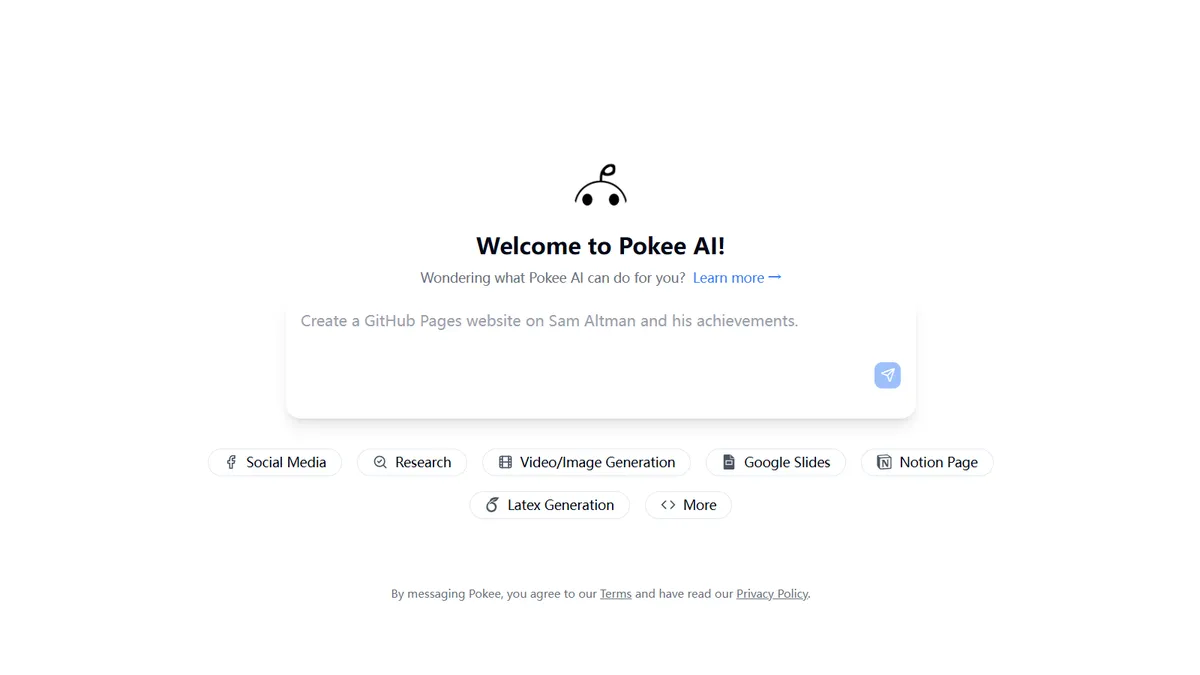Viewport: 1200px width, 675px height.
Task: Pick the Video/Image Generation option
Action: (597, 462)
